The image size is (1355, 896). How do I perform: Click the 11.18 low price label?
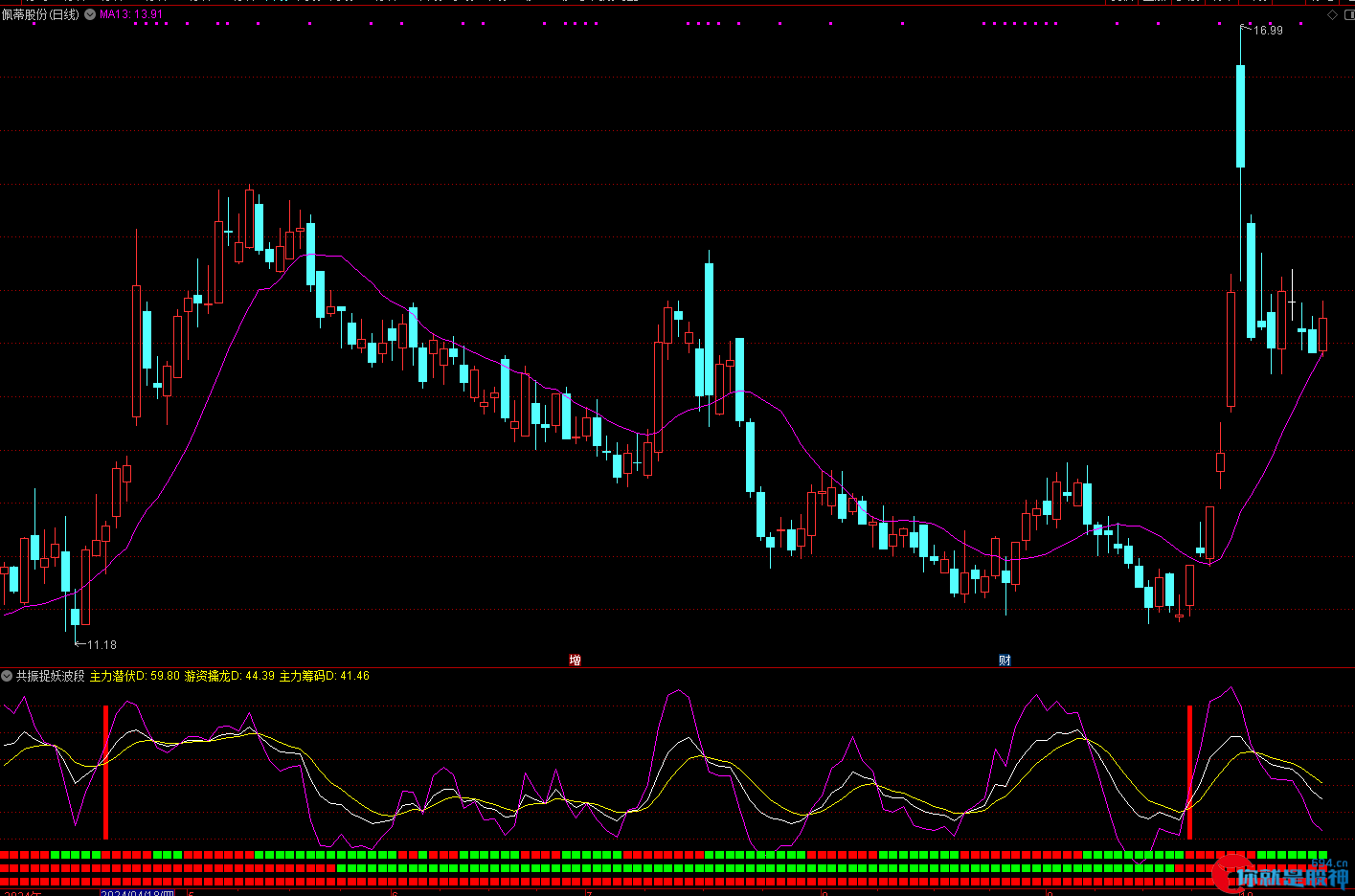coord(102,645)
